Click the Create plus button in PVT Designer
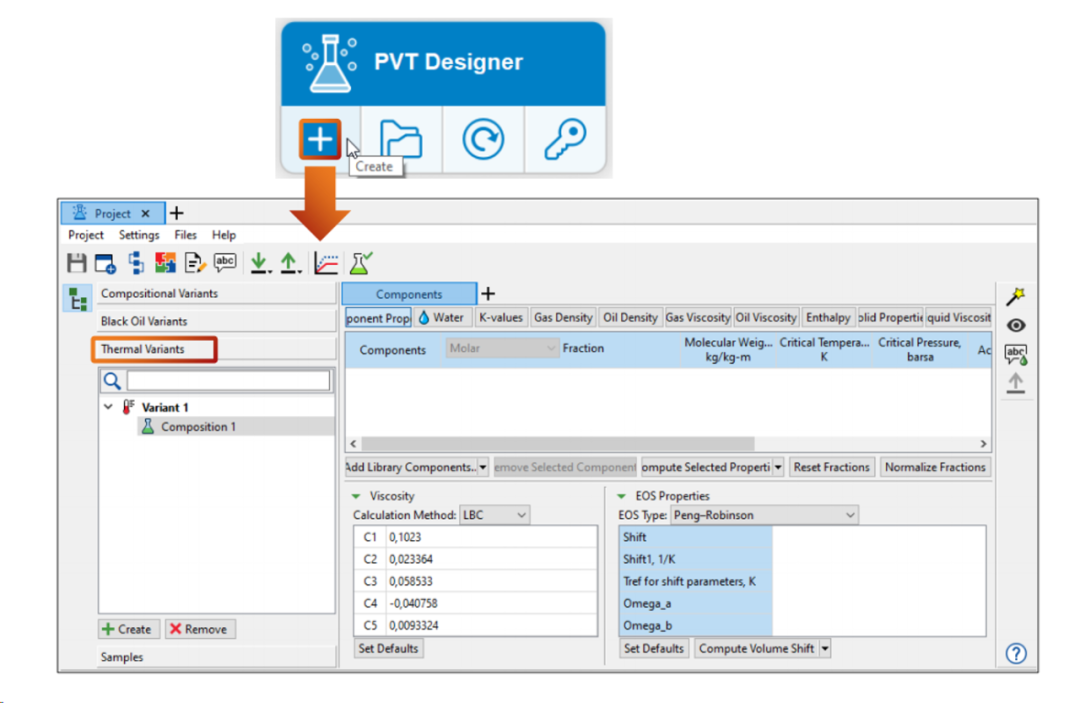The image size is (1080, 703). pos(320,140)
